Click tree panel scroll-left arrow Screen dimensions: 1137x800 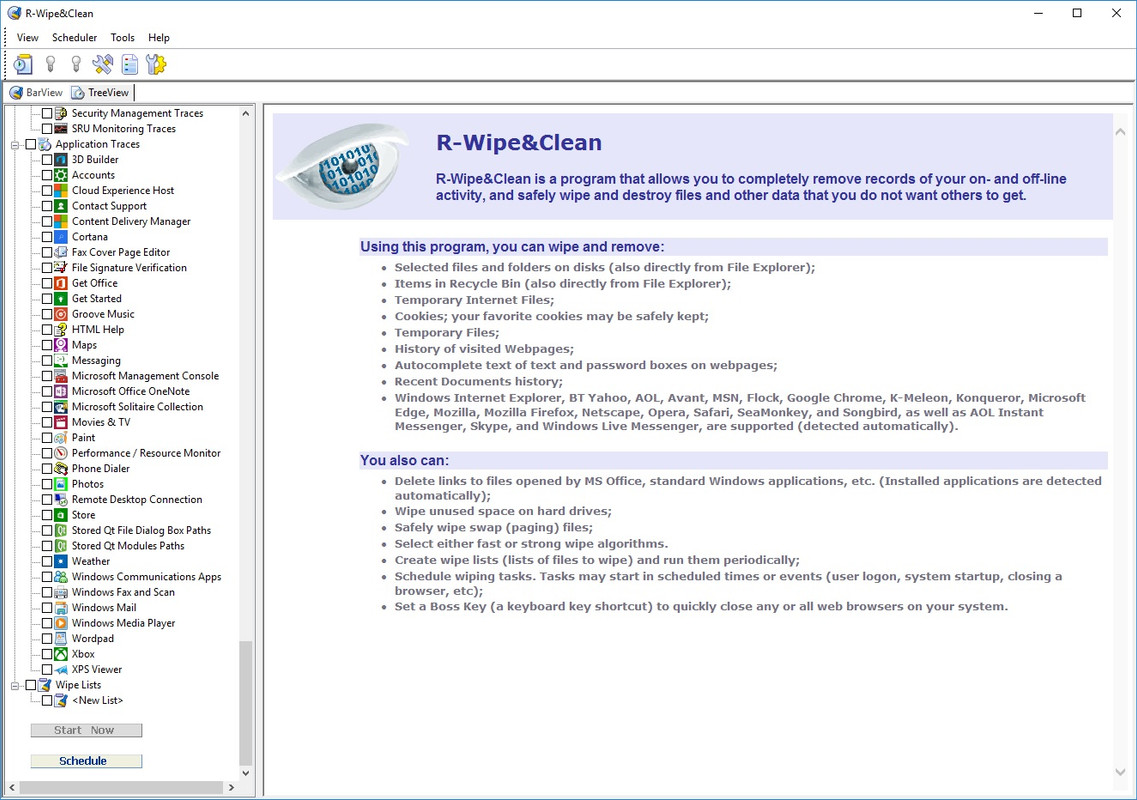12,788
